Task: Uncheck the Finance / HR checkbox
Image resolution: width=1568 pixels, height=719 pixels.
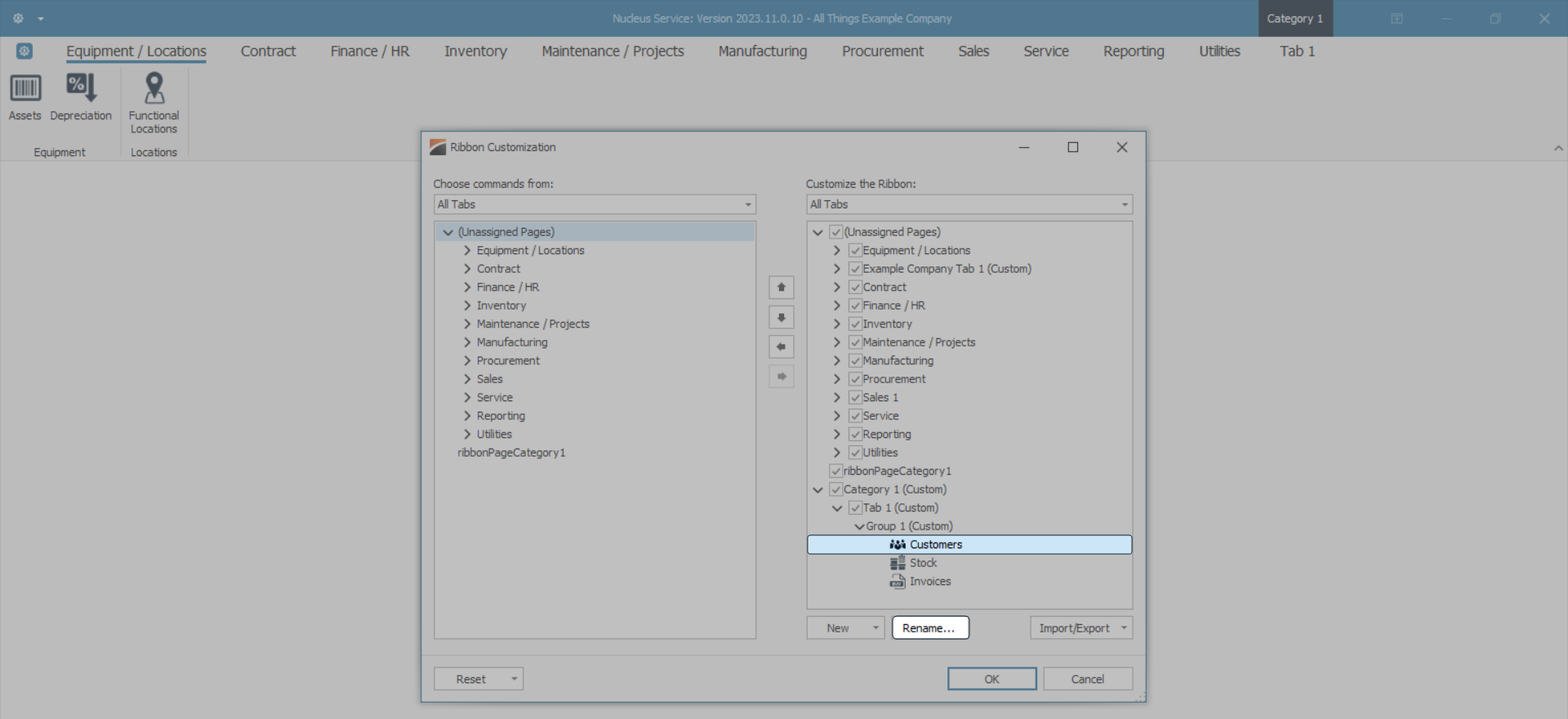Action: pyautogui.click(x=855, y=306)
